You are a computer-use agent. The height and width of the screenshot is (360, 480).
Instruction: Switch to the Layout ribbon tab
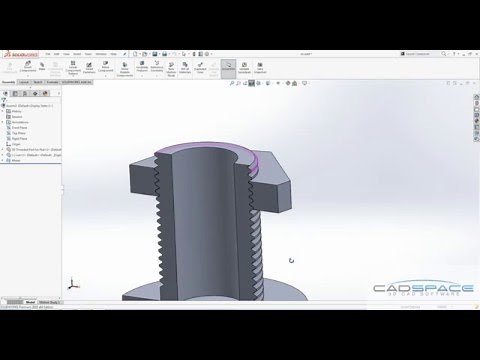click(24, 82)
